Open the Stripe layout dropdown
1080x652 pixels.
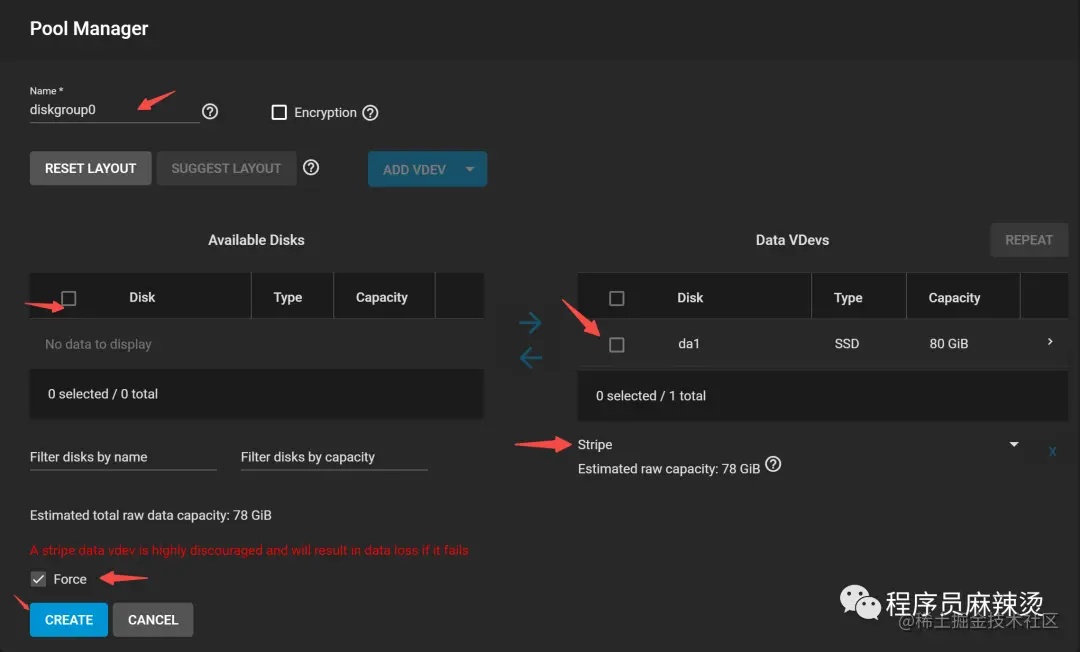[798, 445]
